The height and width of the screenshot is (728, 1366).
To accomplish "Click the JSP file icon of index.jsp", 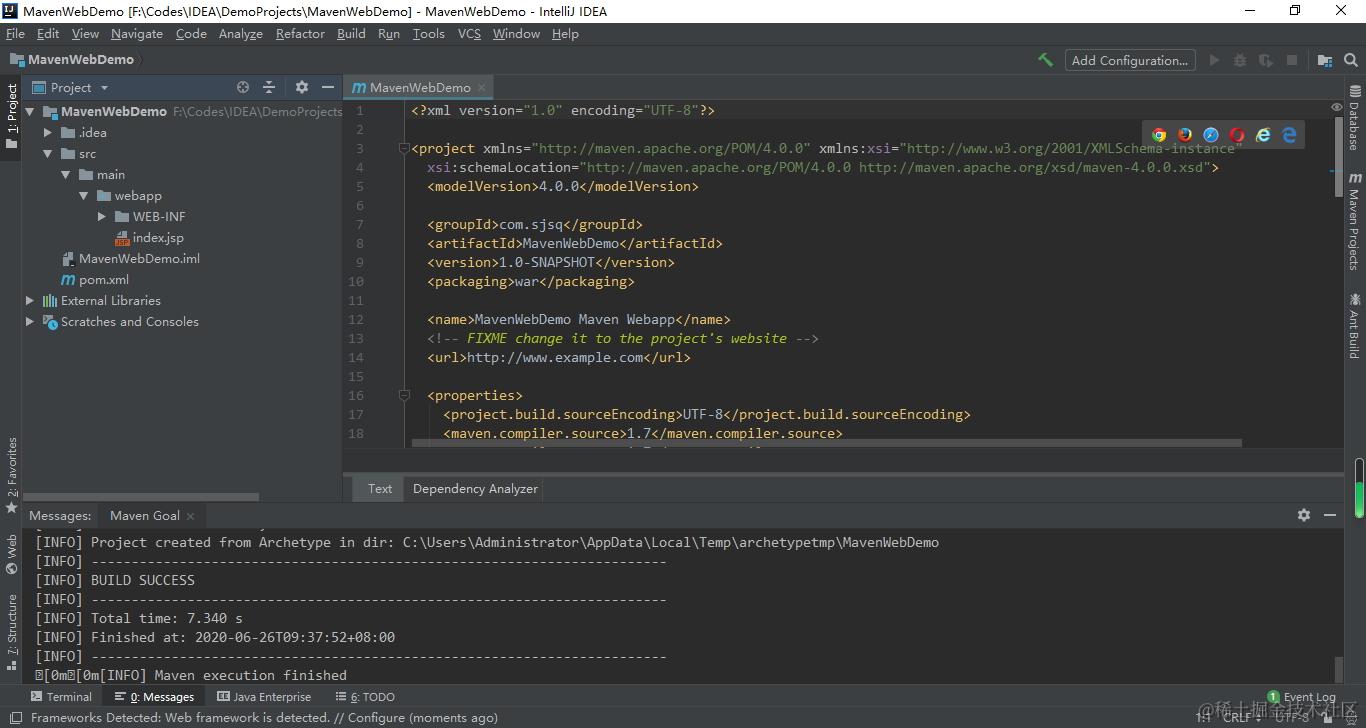I will click(x=122, y=238).
